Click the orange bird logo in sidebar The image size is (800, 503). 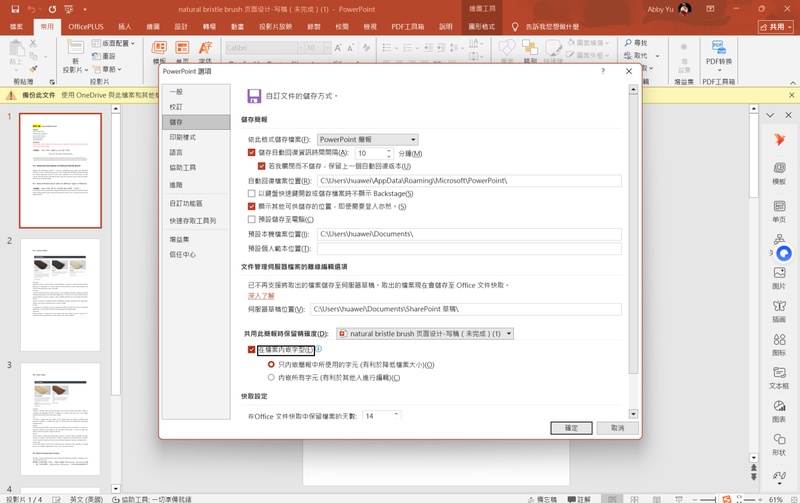point(779,139)
